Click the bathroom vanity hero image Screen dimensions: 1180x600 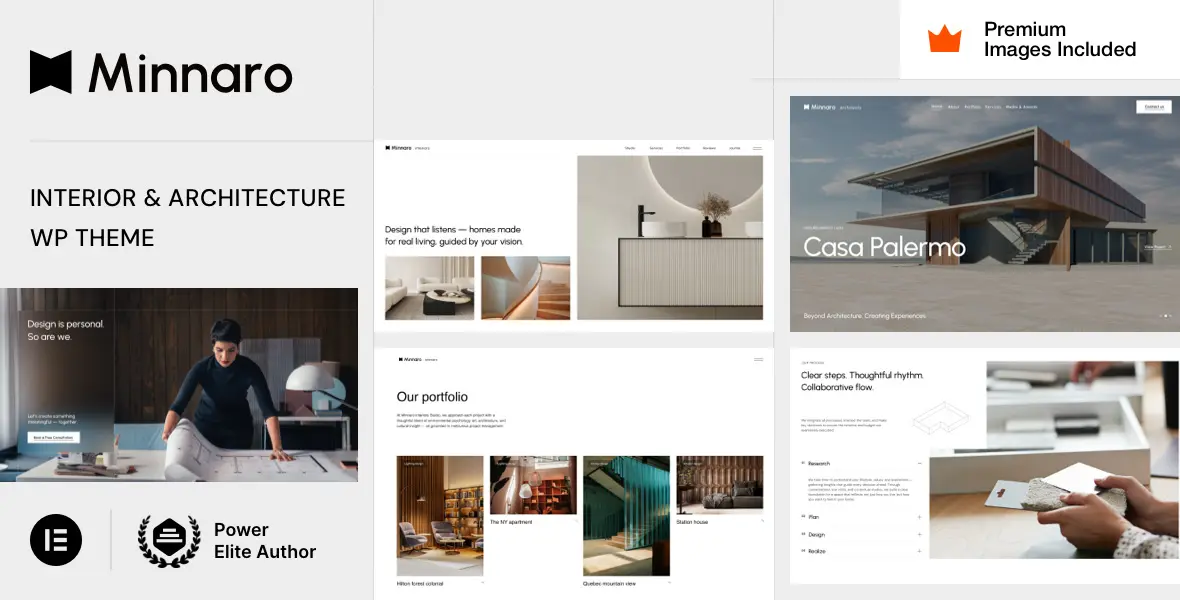click(670, 238)
